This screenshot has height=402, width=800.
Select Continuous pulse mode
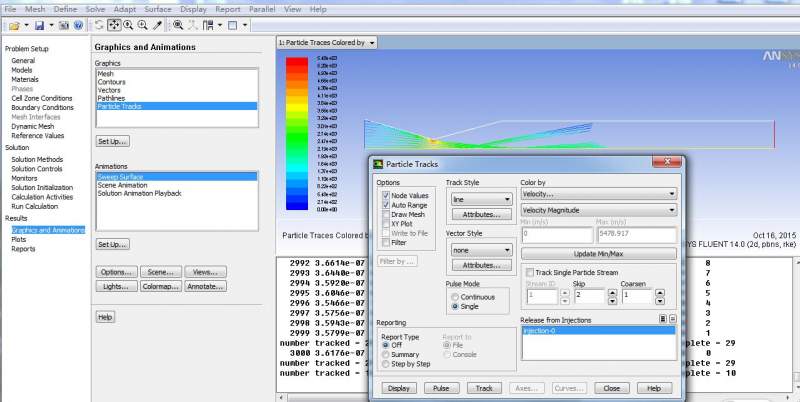point(456,296)
